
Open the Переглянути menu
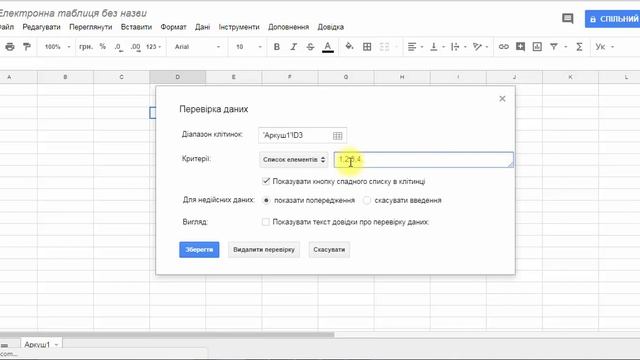(91, 27)
